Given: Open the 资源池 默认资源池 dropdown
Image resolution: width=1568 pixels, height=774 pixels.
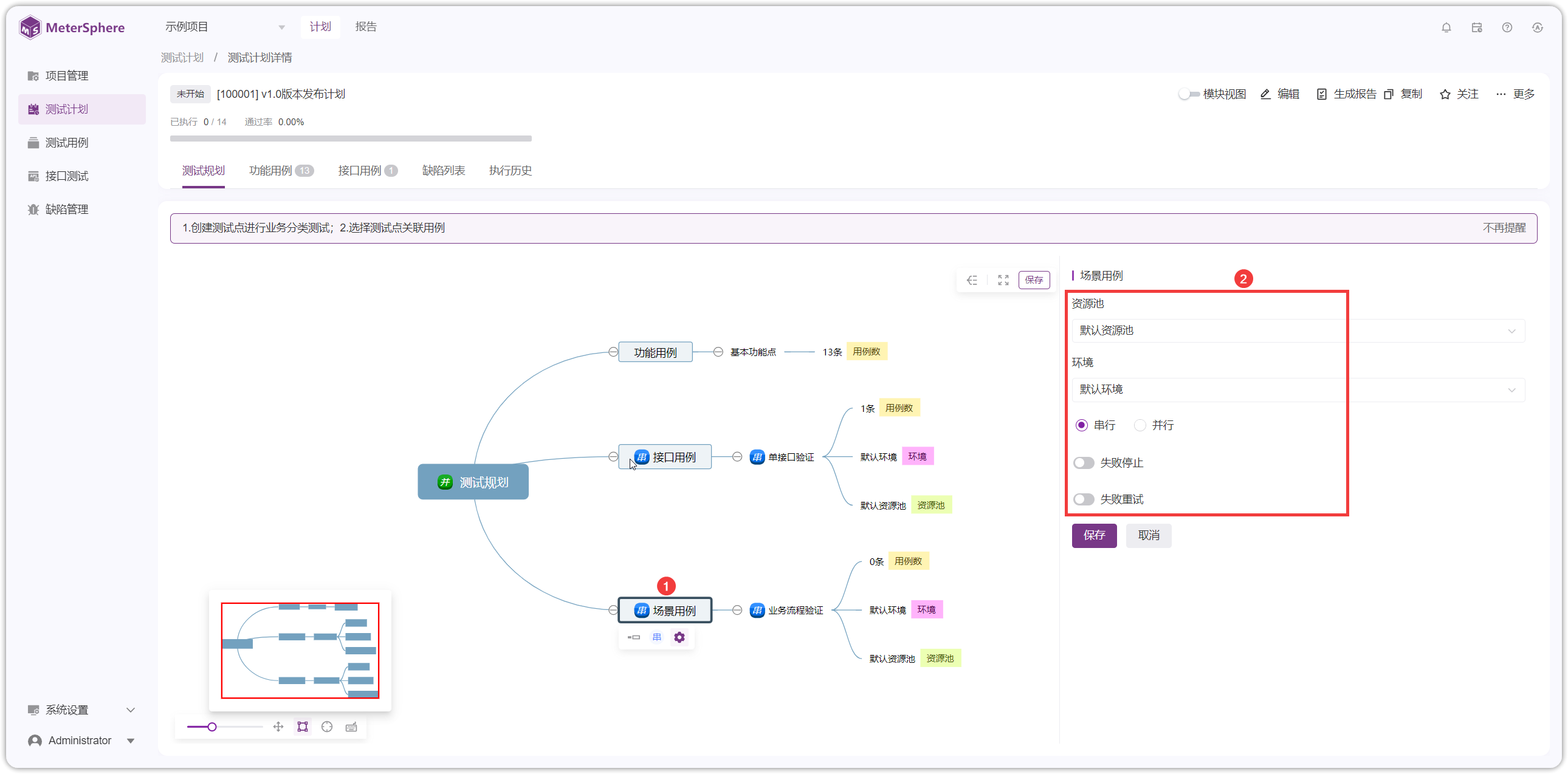Looking at the screenshot, I should (1298, 330).
